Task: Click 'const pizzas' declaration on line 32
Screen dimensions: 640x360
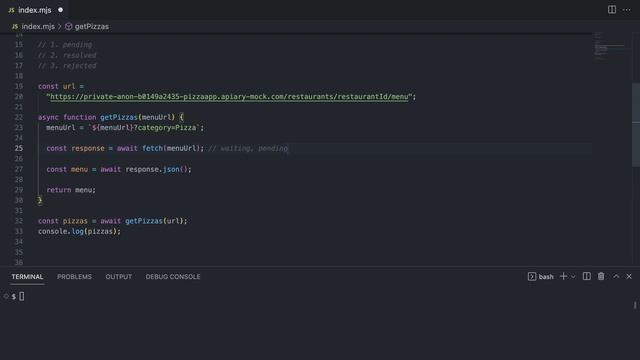Action: click(63, 221)
